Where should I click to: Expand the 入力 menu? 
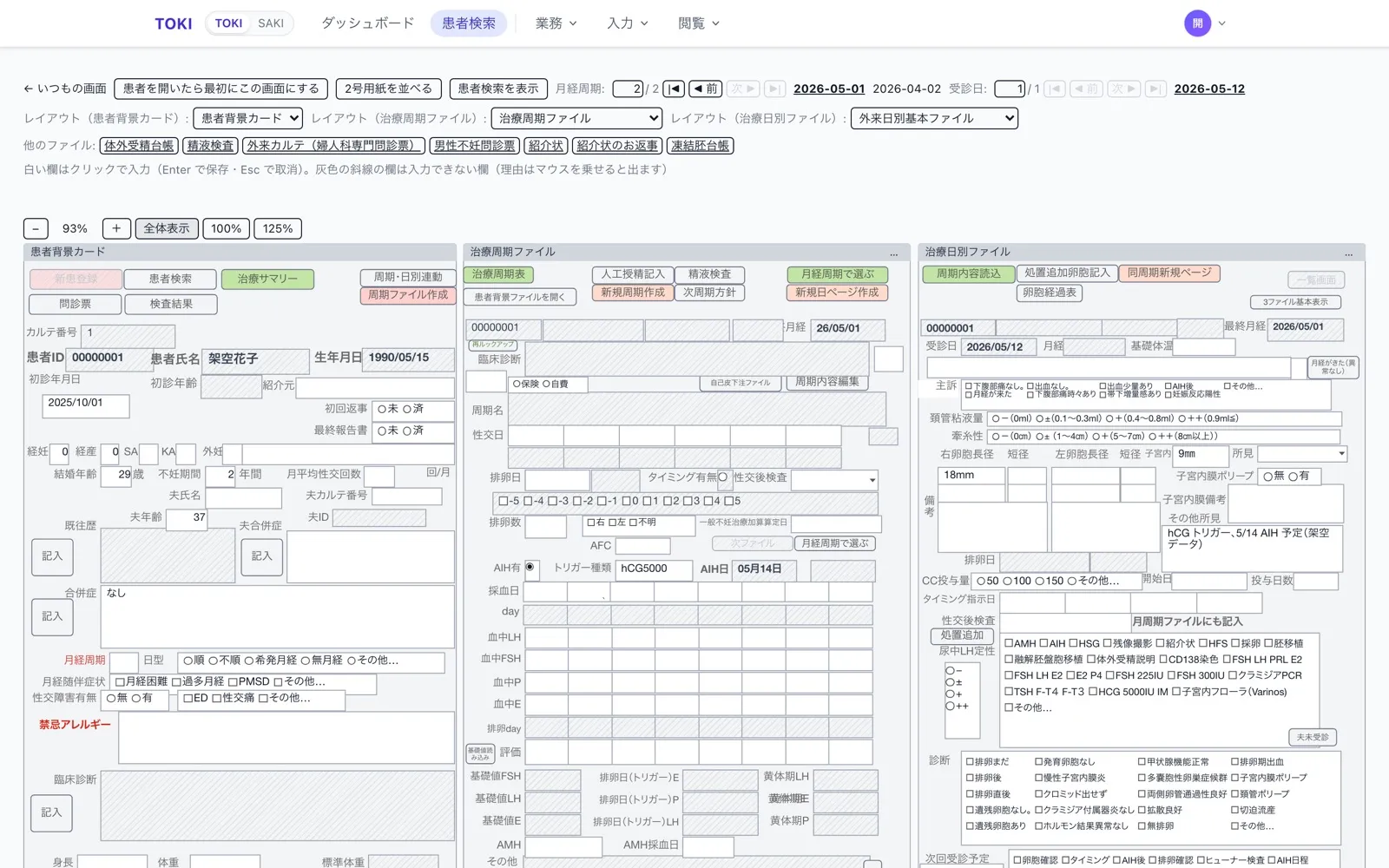(x=627, y=23)
